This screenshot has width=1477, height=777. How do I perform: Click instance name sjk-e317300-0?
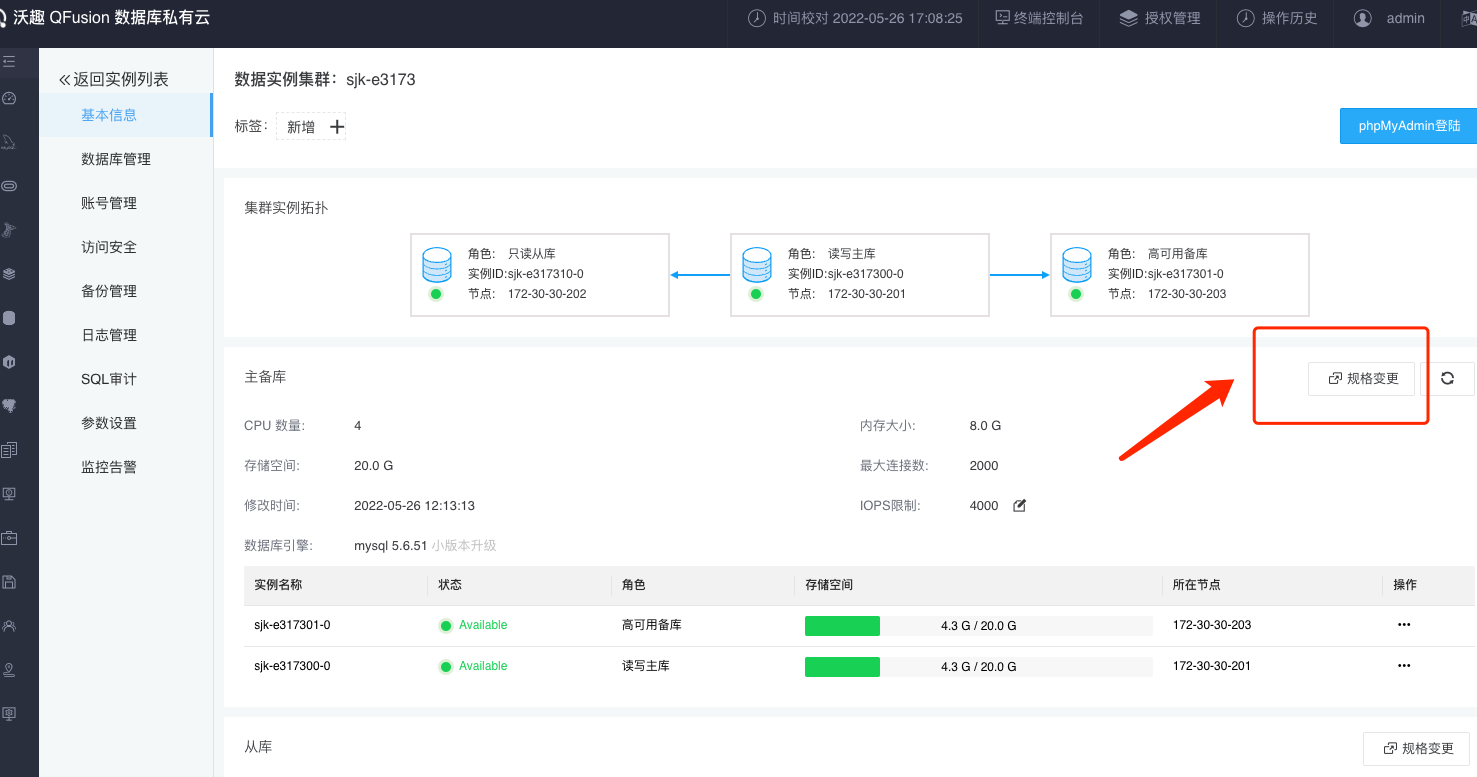(x=292, y=666)
